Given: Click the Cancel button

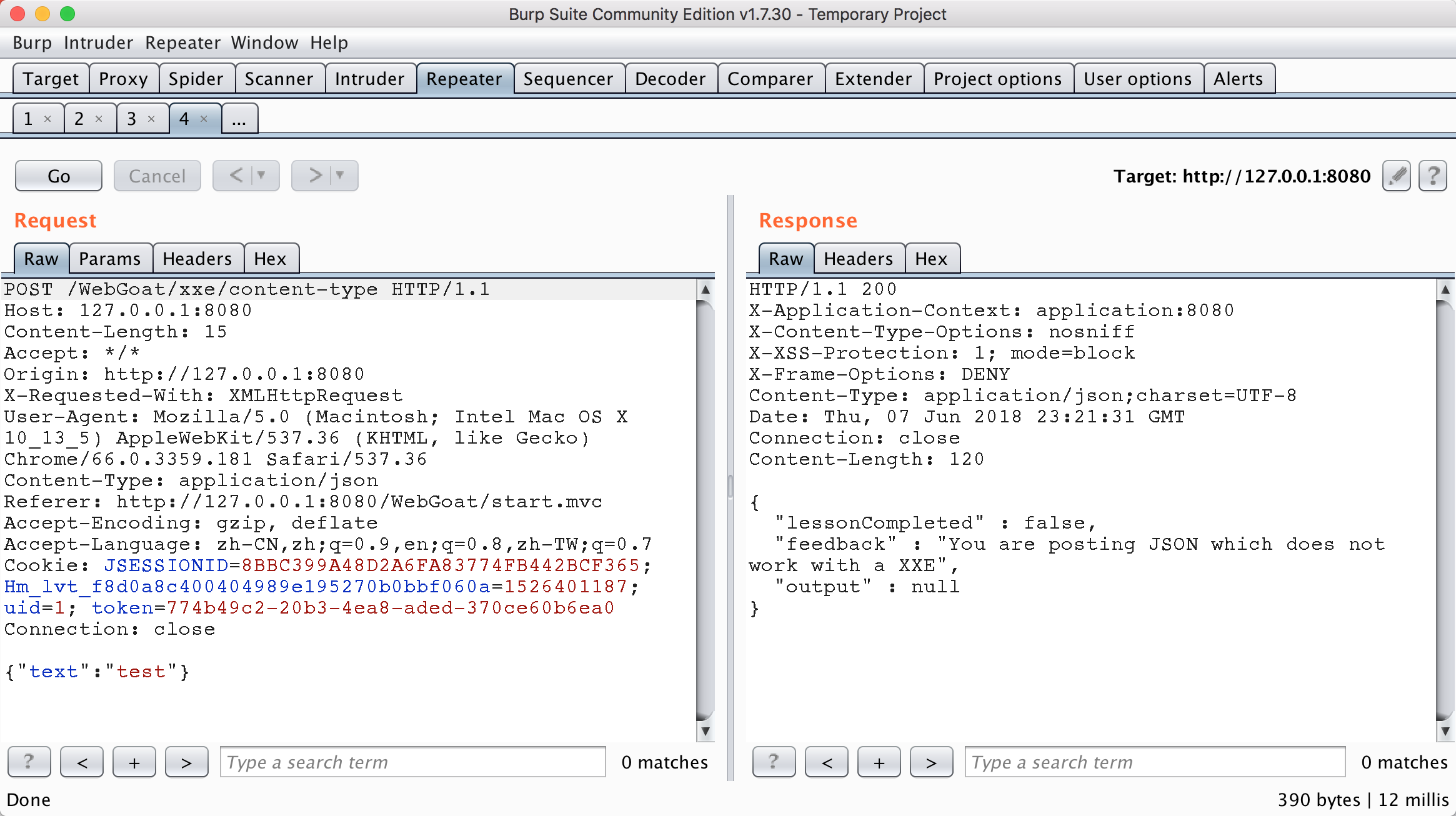Looking at the screenshot, I should coord(157,176).
